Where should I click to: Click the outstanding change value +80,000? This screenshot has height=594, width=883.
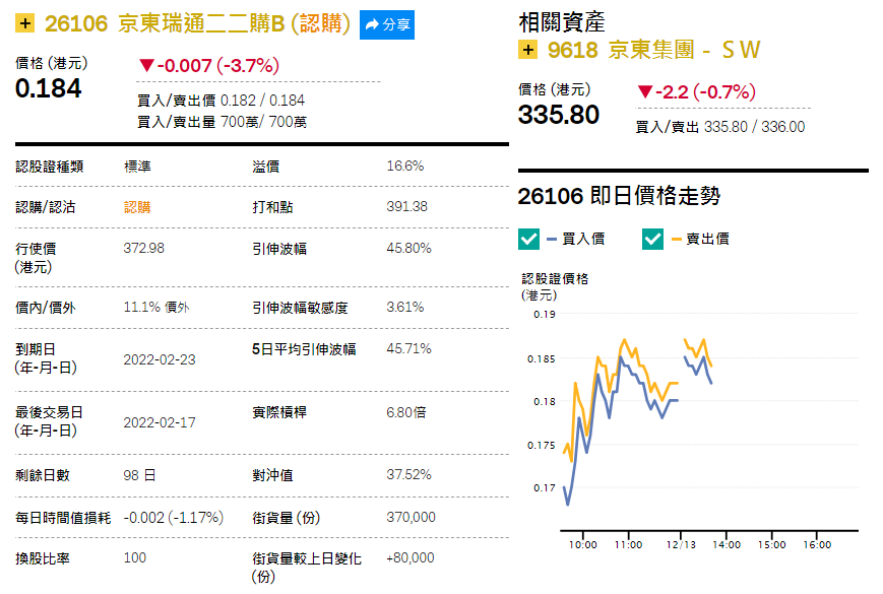click(410, 558)
